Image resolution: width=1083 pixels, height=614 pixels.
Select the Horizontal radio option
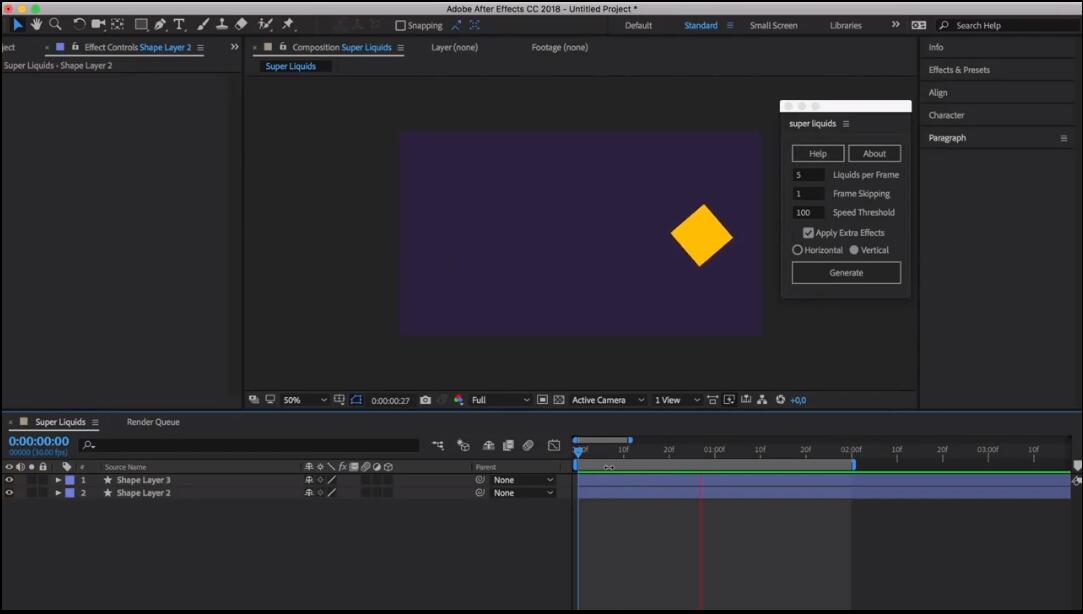coord(798,250)
